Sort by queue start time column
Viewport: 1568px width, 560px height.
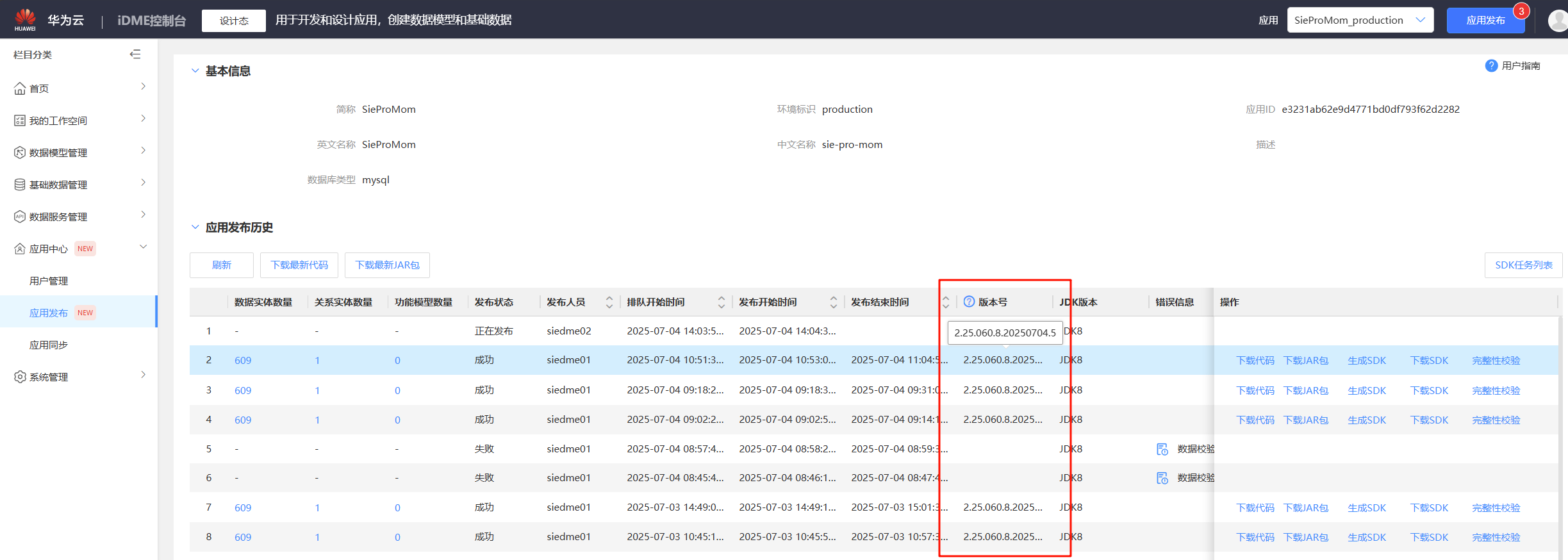pyautogui.click(x=721, y=302)
